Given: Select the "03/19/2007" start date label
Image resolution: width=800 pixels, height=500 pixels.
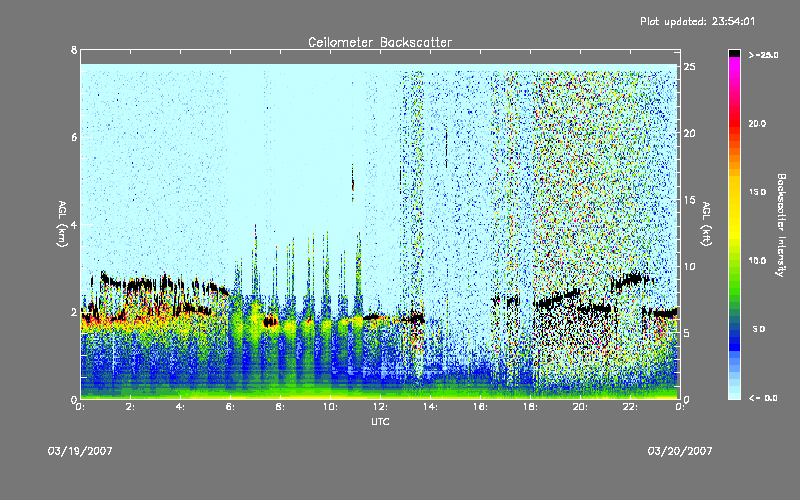Looking at the screenshot, I should 80,451.
